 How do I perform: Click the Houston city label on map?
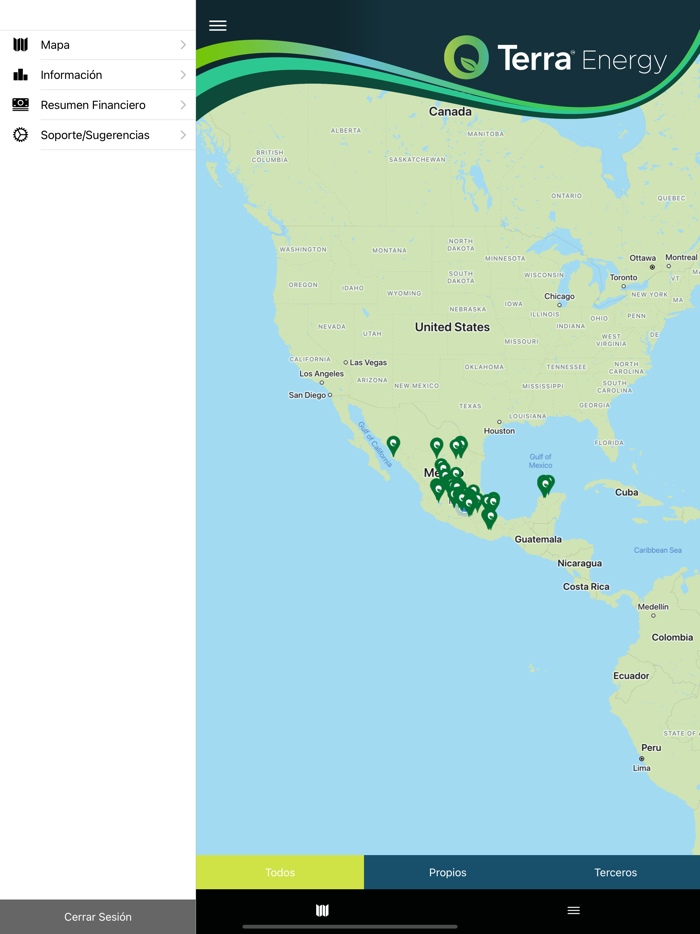(499, 431)
